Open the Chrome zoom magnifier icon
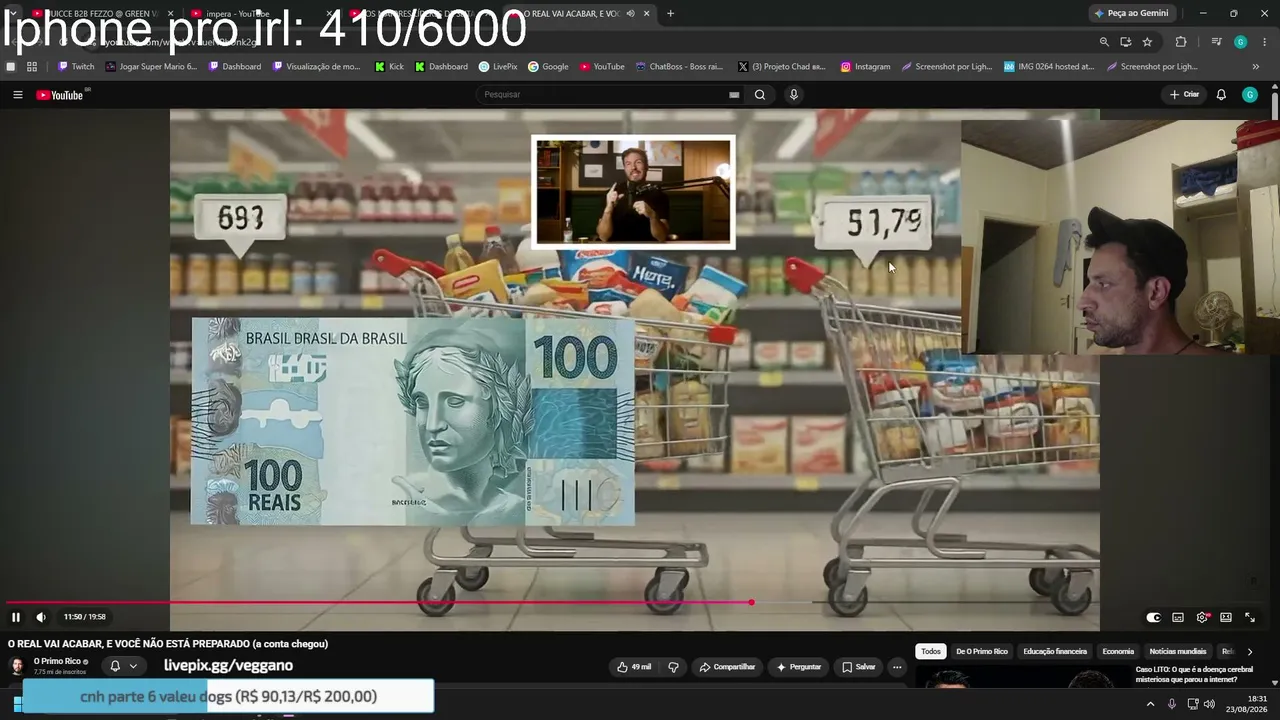 coord(1104,42)
